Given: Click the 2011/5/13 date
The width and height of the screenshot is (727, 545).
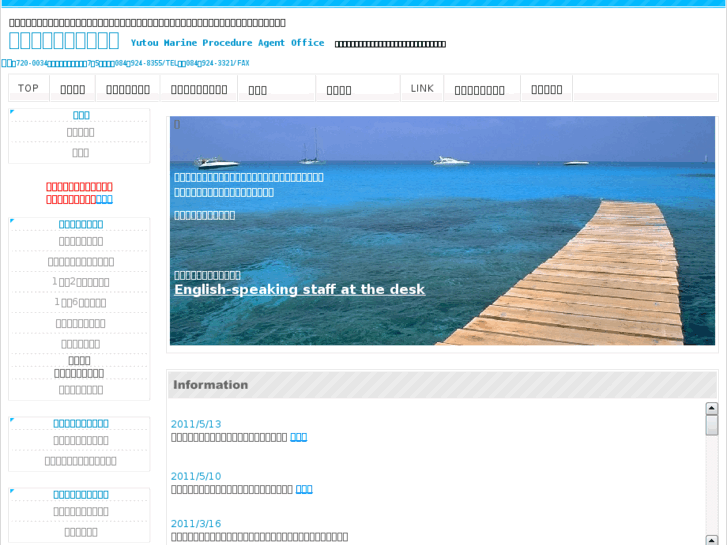Looking at the screenshot, I should coord(196,424).
